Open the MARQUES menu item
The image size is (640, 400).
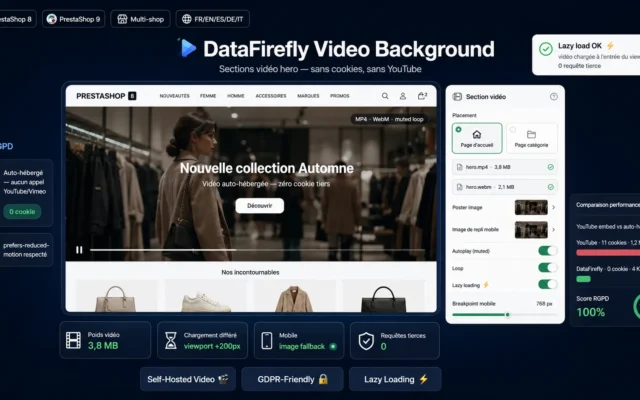308,96
